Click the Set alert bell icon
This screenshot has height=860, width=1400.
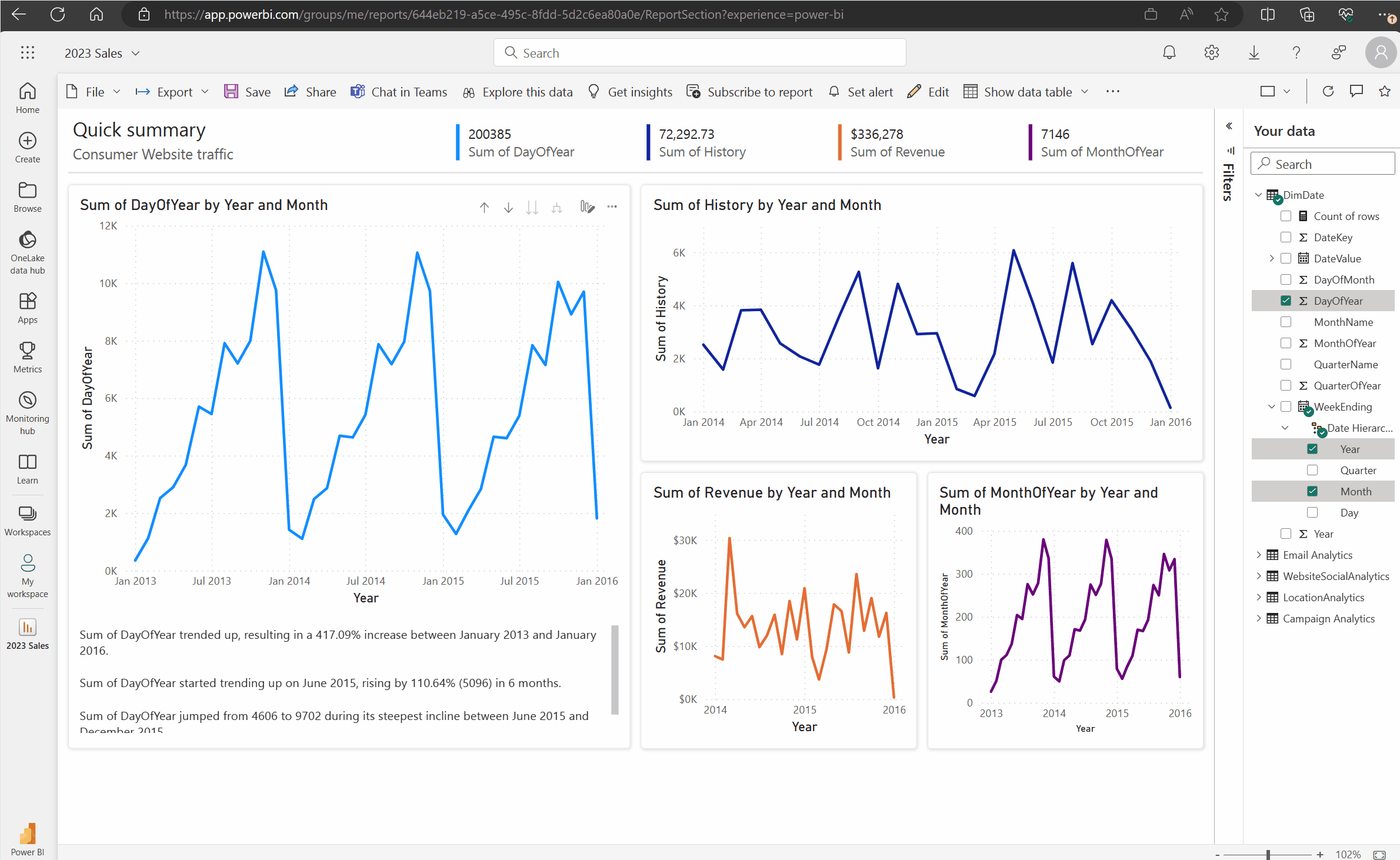pos(832,92)
